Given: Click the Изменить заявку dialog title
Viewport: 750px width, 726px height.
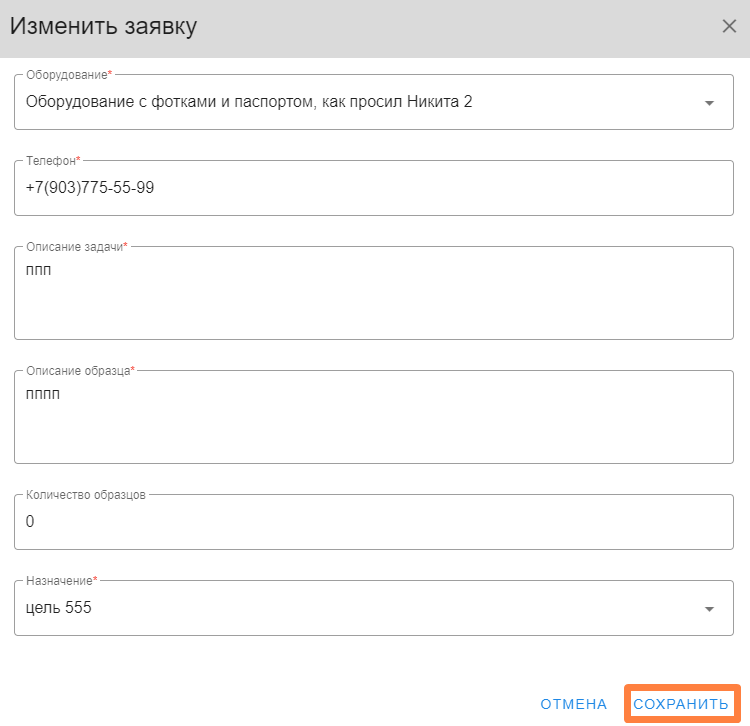Looking at the screenshot, I should (103, 26).
